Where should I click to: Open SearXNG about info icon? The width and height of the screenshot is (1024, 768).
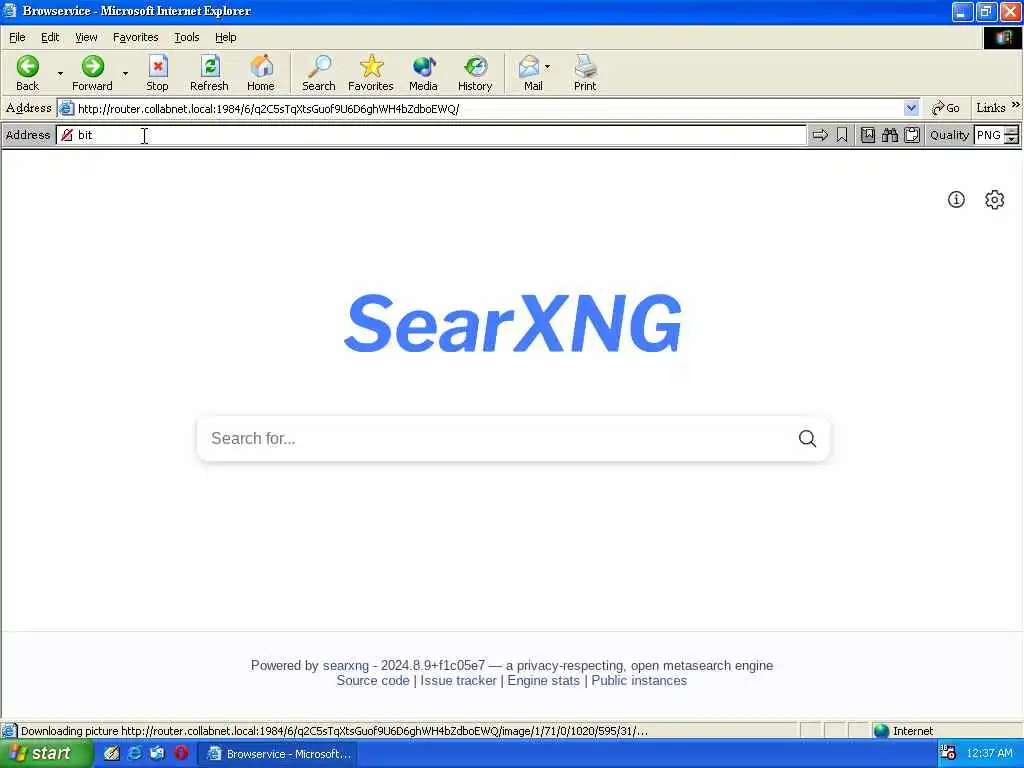tap(956, 199)
